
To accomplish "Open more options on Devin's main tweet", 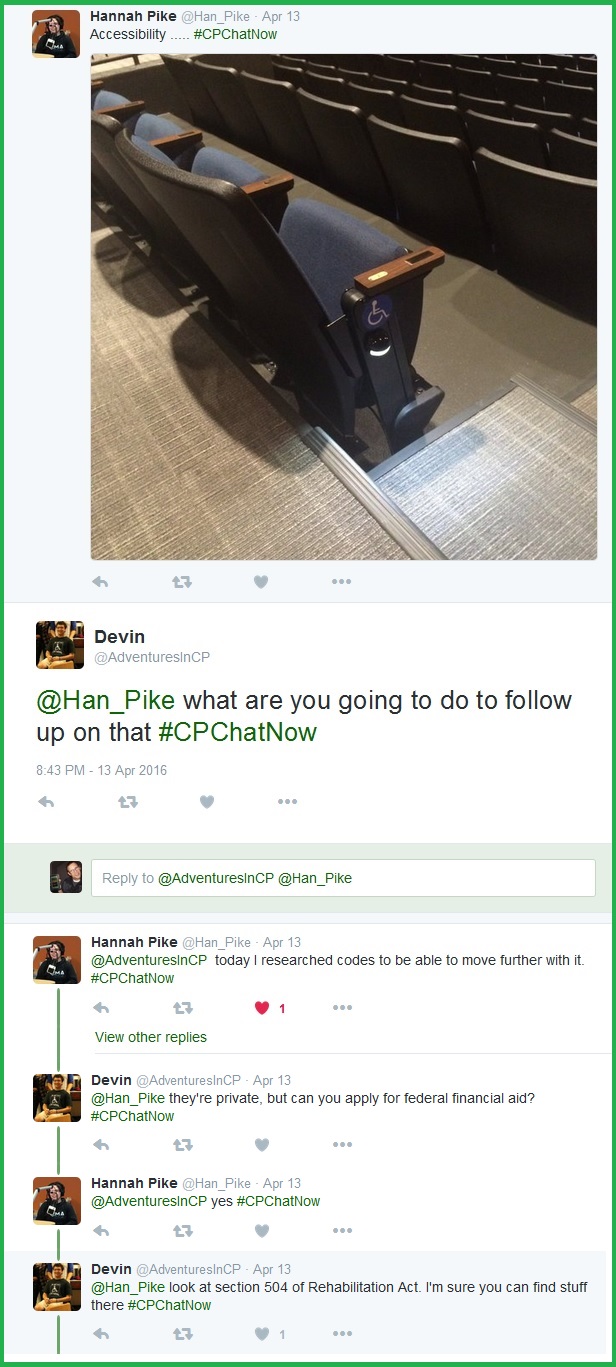I will (x=288, y=801).
